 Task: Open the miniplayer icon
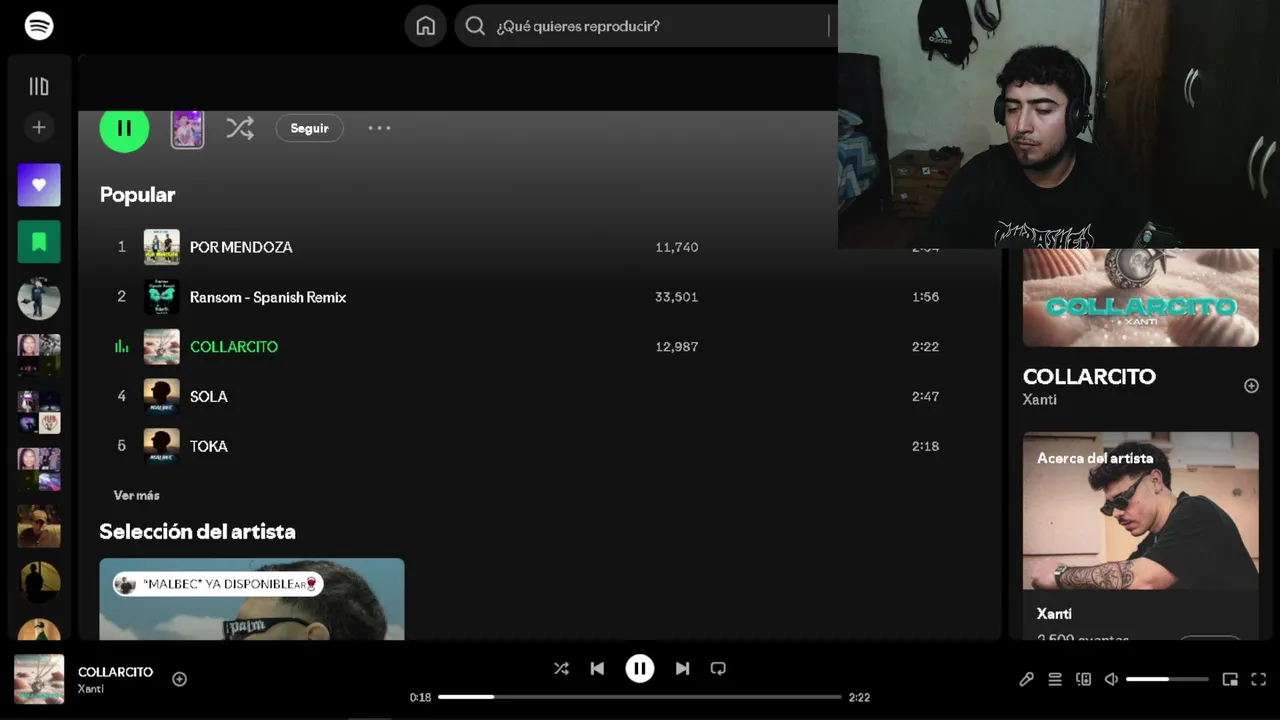coord(1230,680)
